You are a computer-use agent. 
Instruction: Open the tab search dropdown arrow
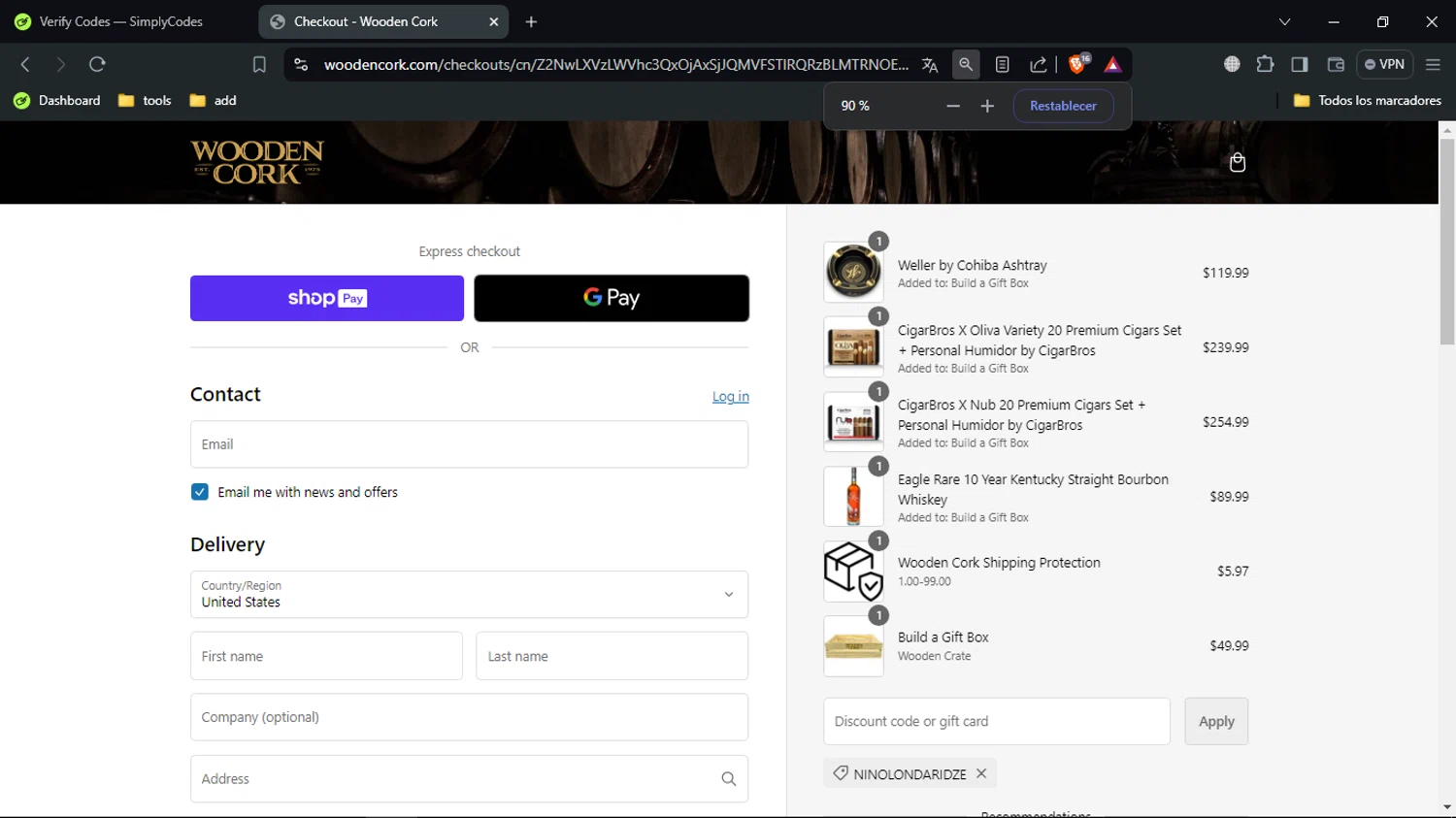[x=1284, y=21]
